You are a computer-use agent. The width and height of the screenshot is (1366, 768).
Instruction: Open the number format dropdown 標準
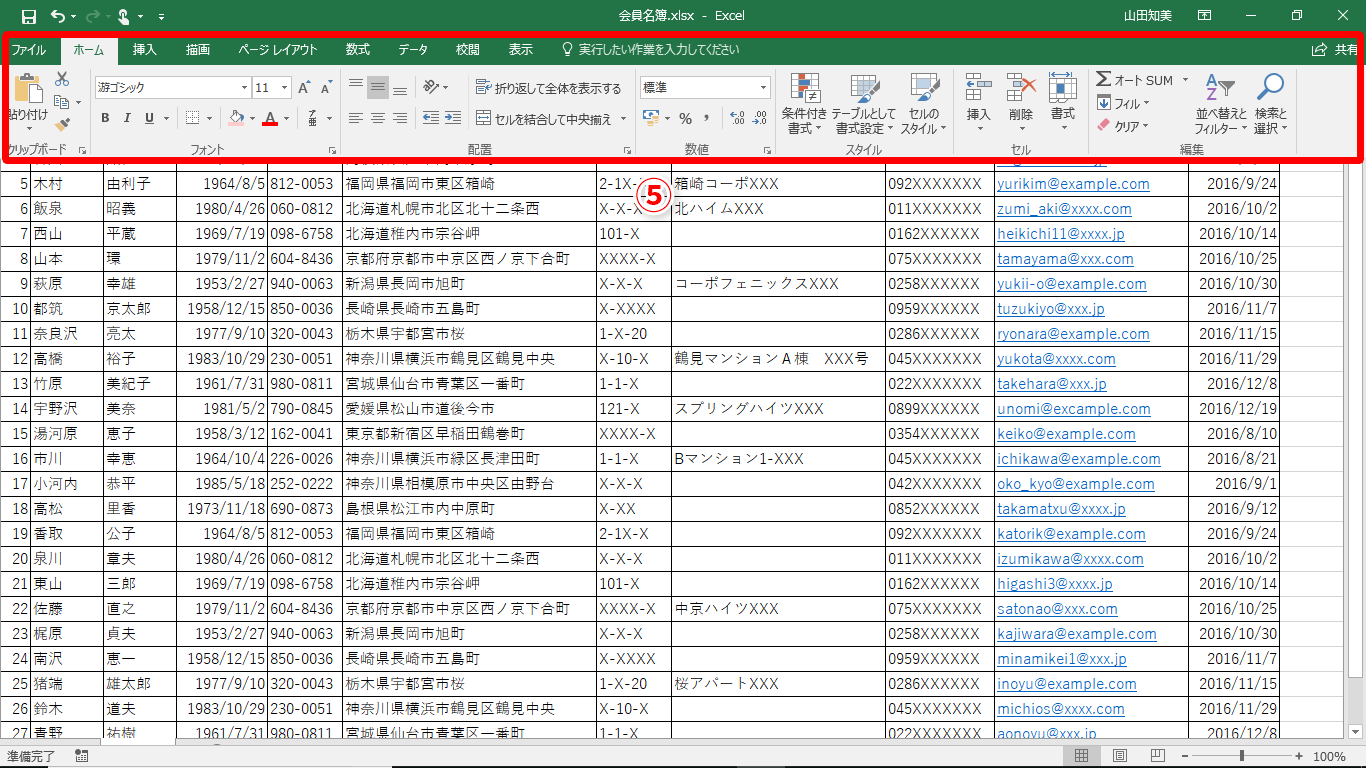coord(762,88)
